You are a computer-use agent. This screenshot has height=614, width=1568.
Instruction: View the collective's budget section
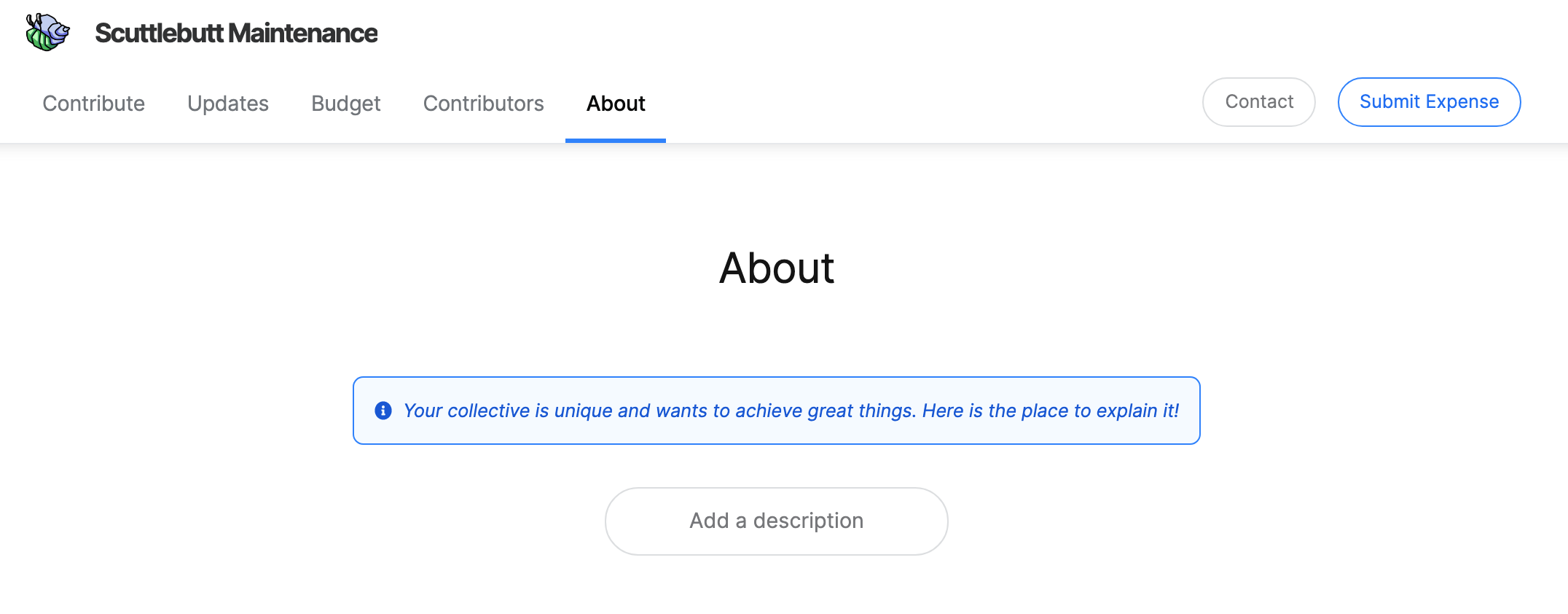[346, 104]
